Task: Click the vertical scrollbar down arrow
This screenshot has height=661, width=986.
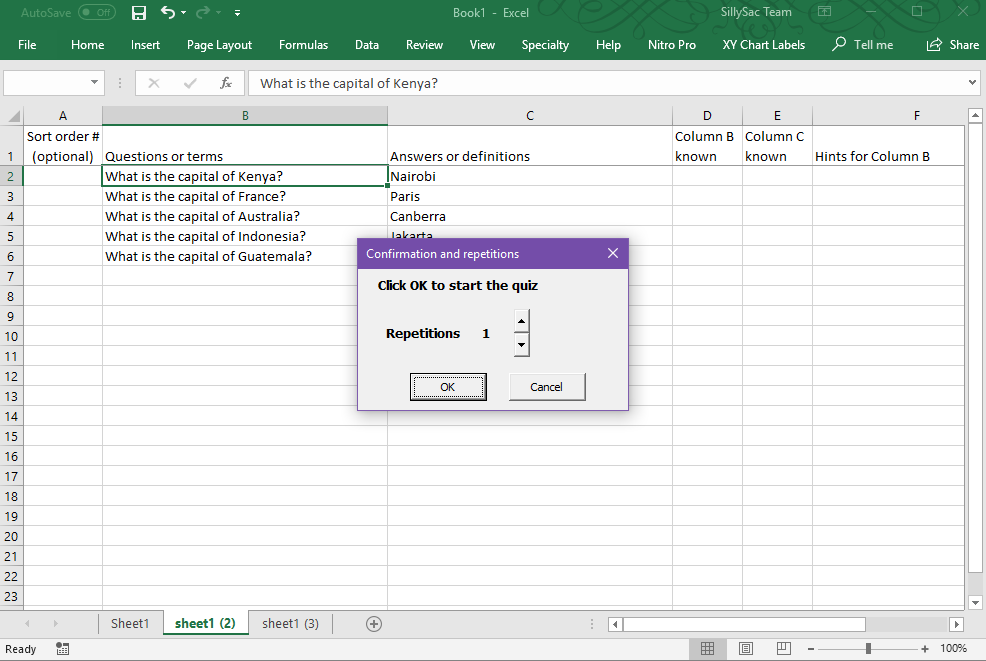Action: pos(975,603)
